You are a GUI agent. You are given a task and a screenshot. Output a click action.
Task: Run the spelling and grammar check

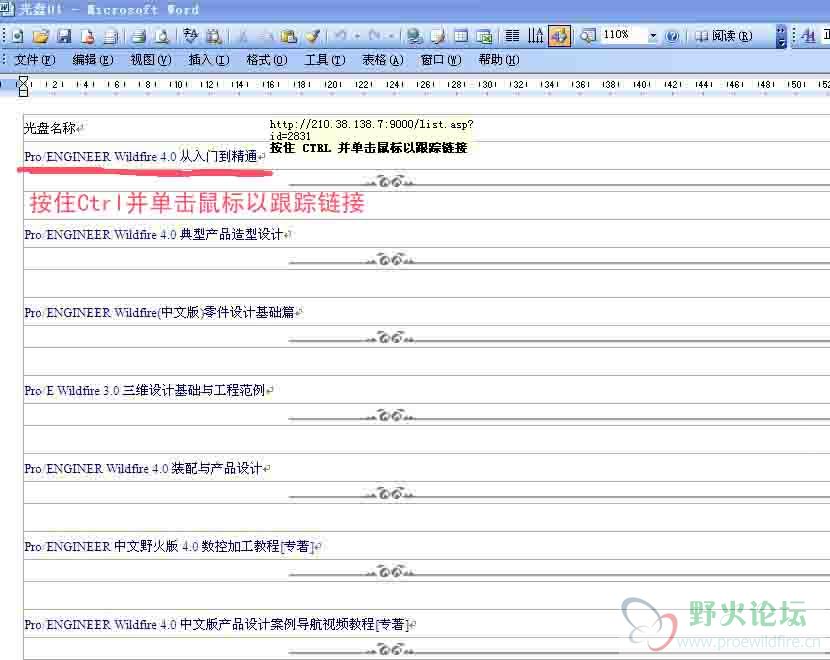pos(191,36)
